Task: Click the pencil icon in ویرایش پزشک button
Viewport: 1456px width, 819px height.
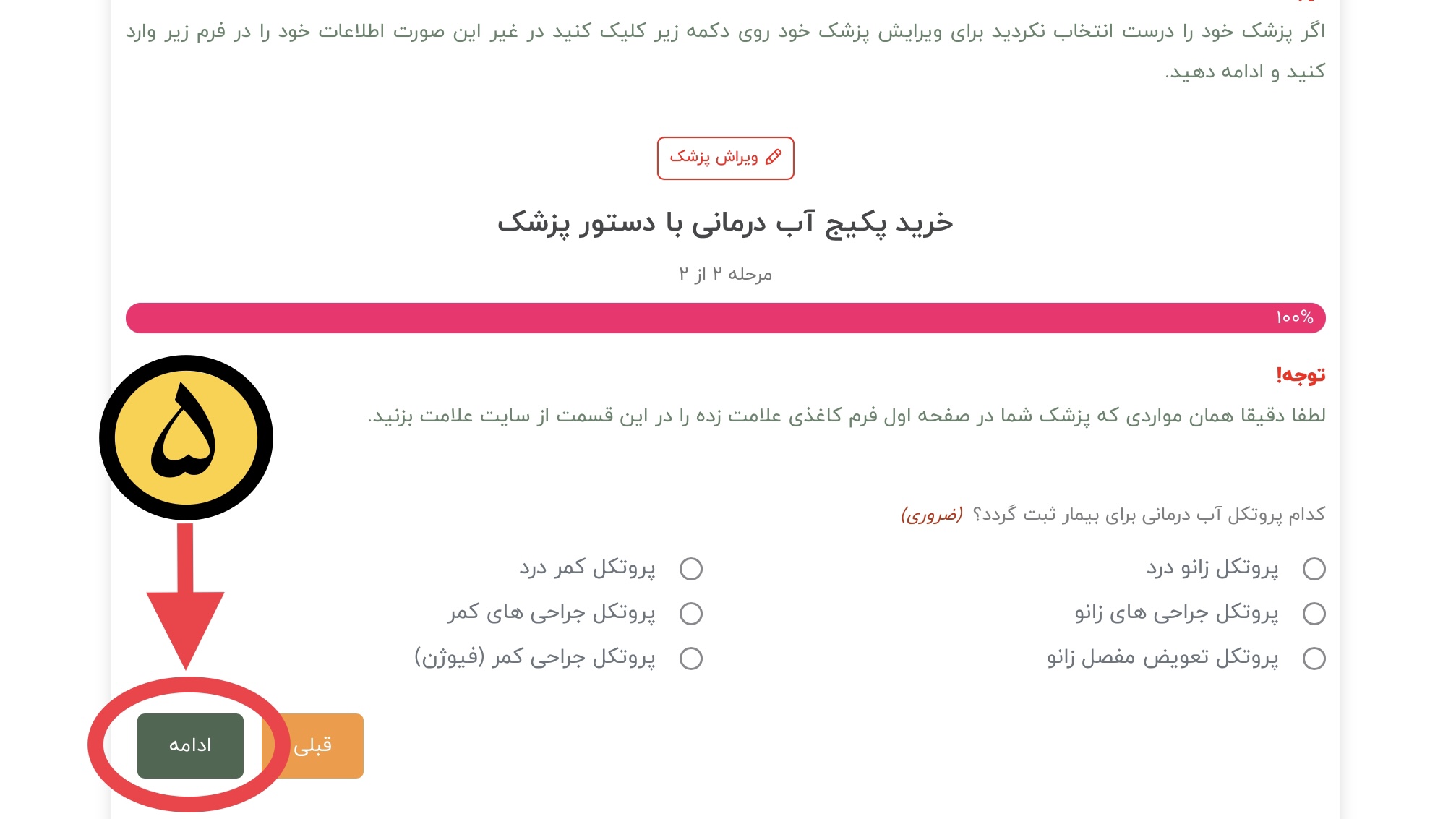Action: (774, 157)
